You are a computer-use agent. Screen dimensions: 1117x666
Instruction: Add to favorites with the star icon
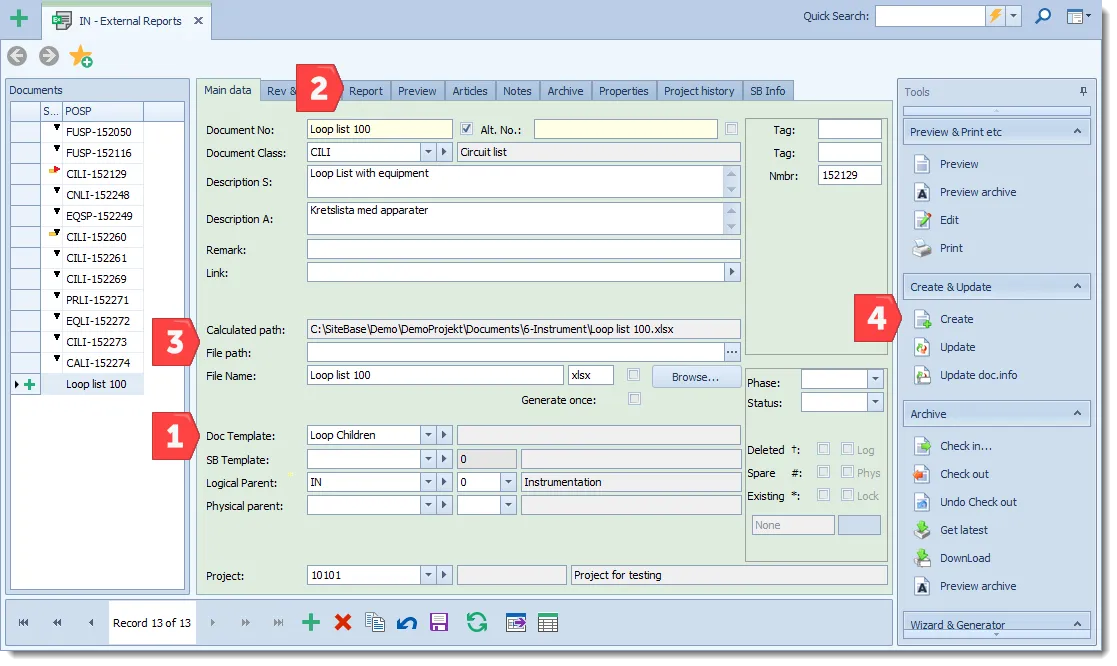pos(81,56)
